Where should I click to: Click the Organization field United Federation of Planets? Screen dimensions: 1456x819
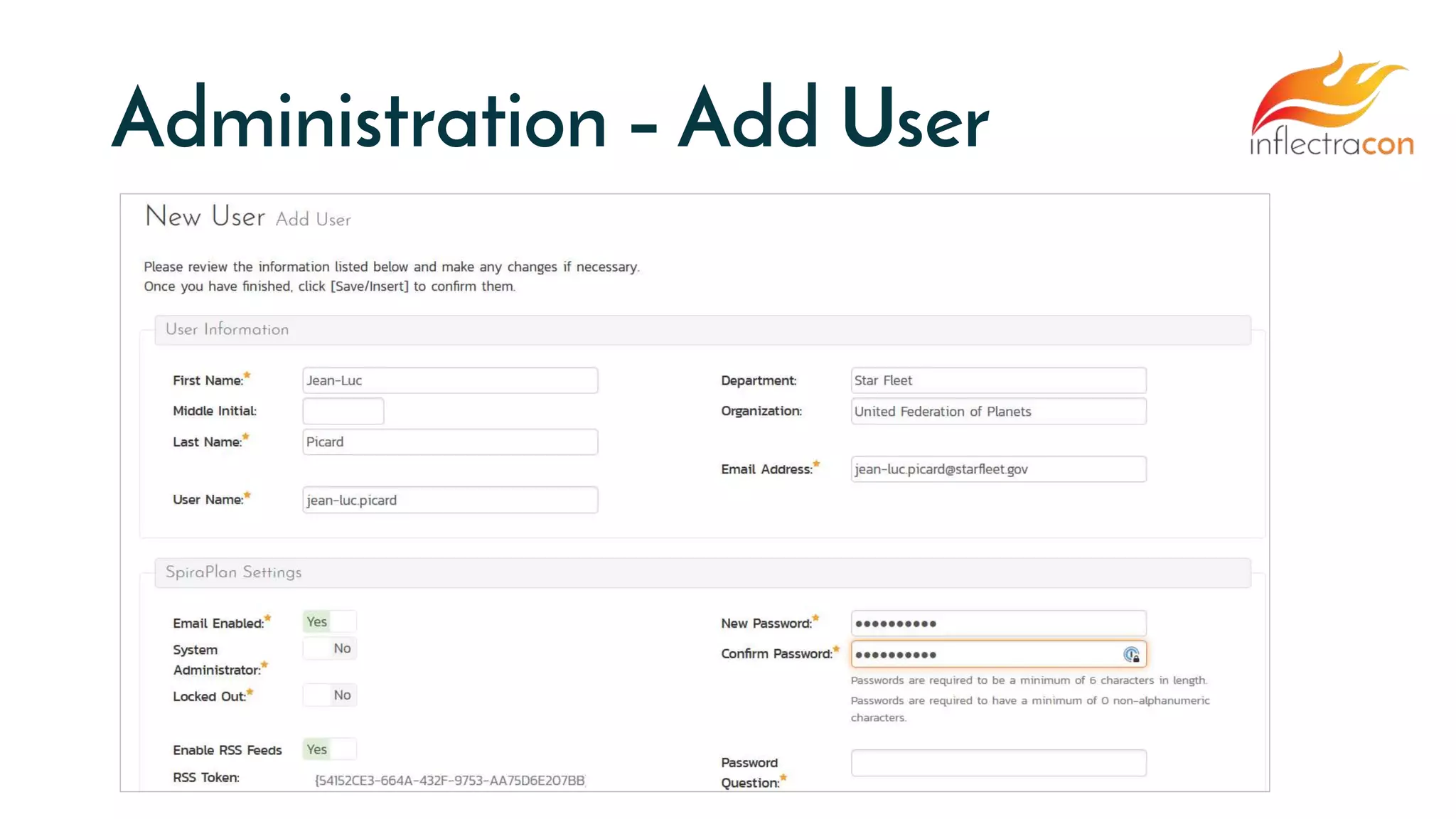point(998,411)
